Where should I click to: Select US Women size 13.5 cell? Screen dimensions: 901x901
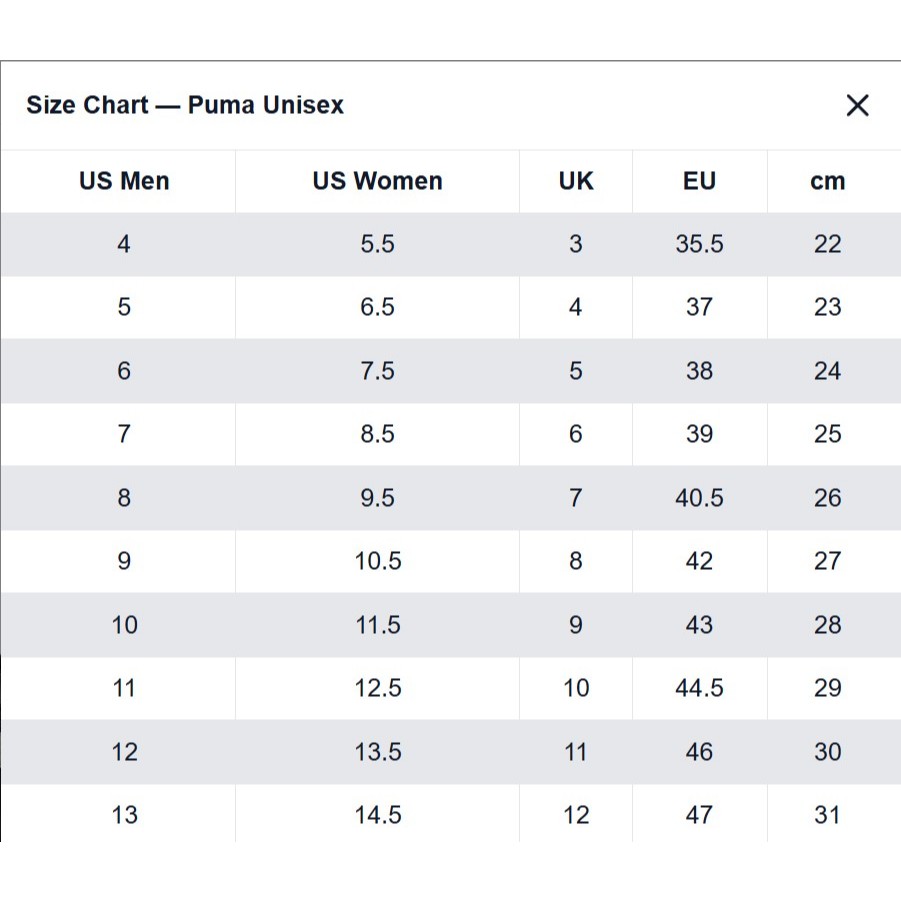click(x=377, y=752)
